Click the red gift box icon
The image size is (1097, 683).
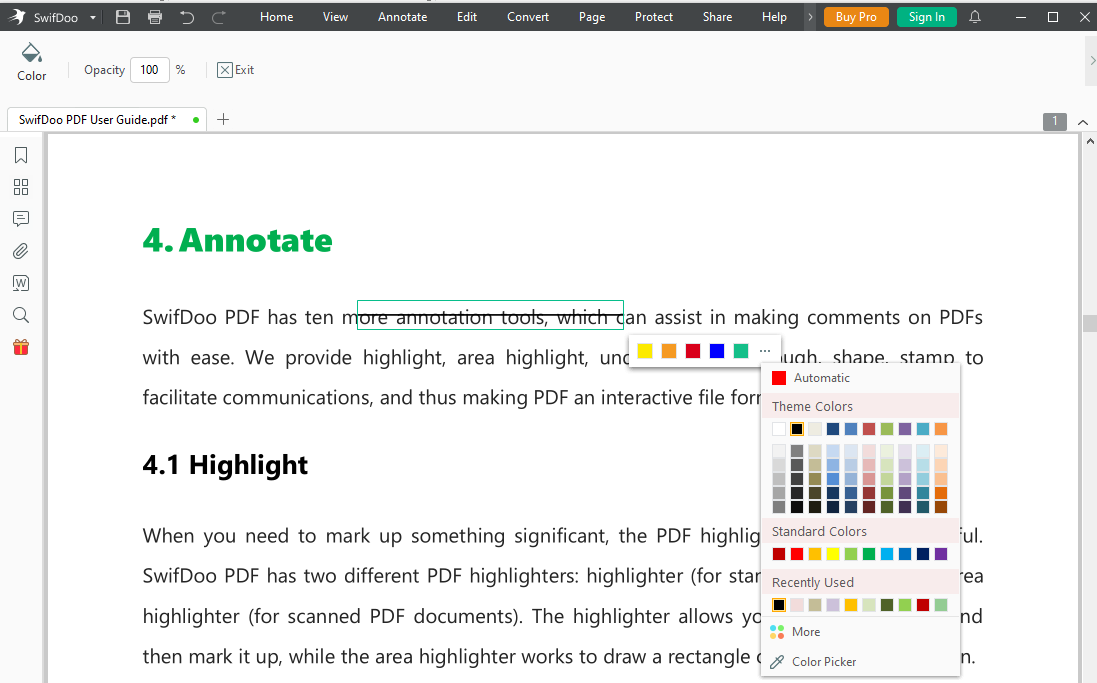(x=21, y=347)
